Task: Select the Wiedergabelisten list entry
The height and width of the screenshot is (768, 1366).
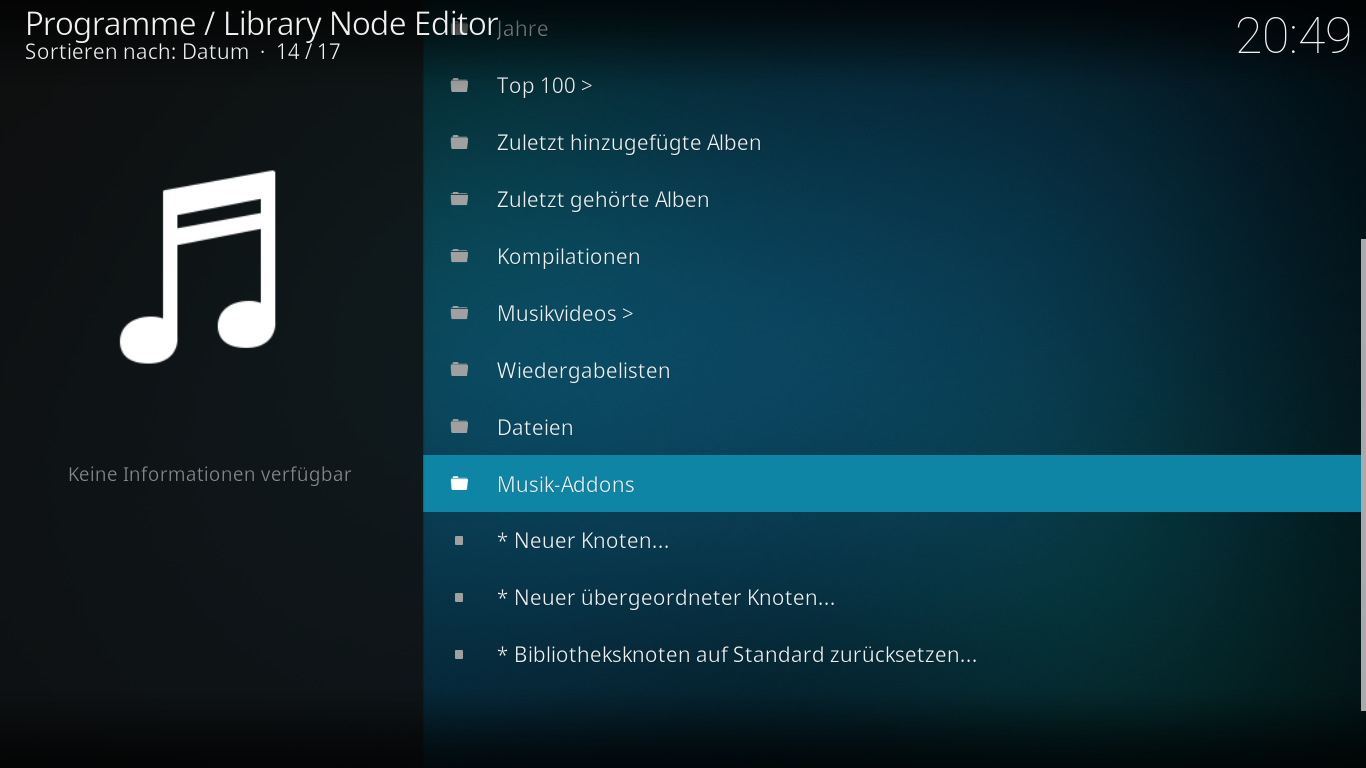Action: (583, 371)
